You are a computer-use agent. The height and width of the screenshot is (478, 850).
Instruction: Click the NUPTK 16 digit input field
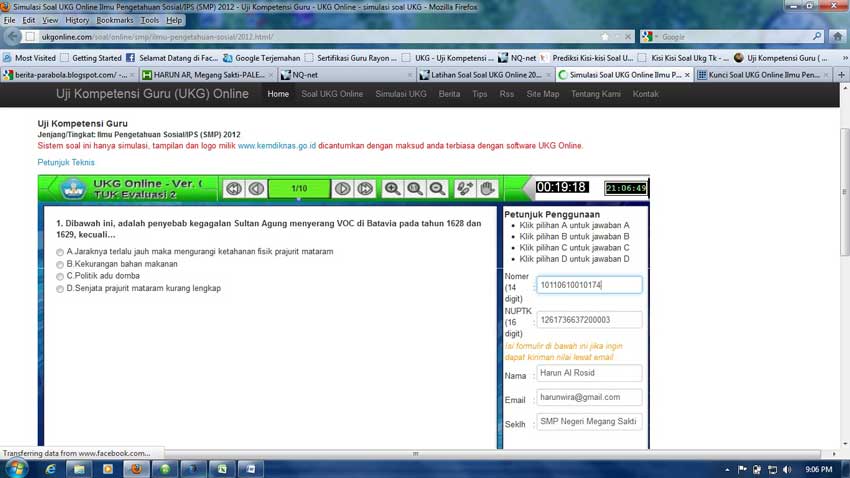tap(589, 320)
